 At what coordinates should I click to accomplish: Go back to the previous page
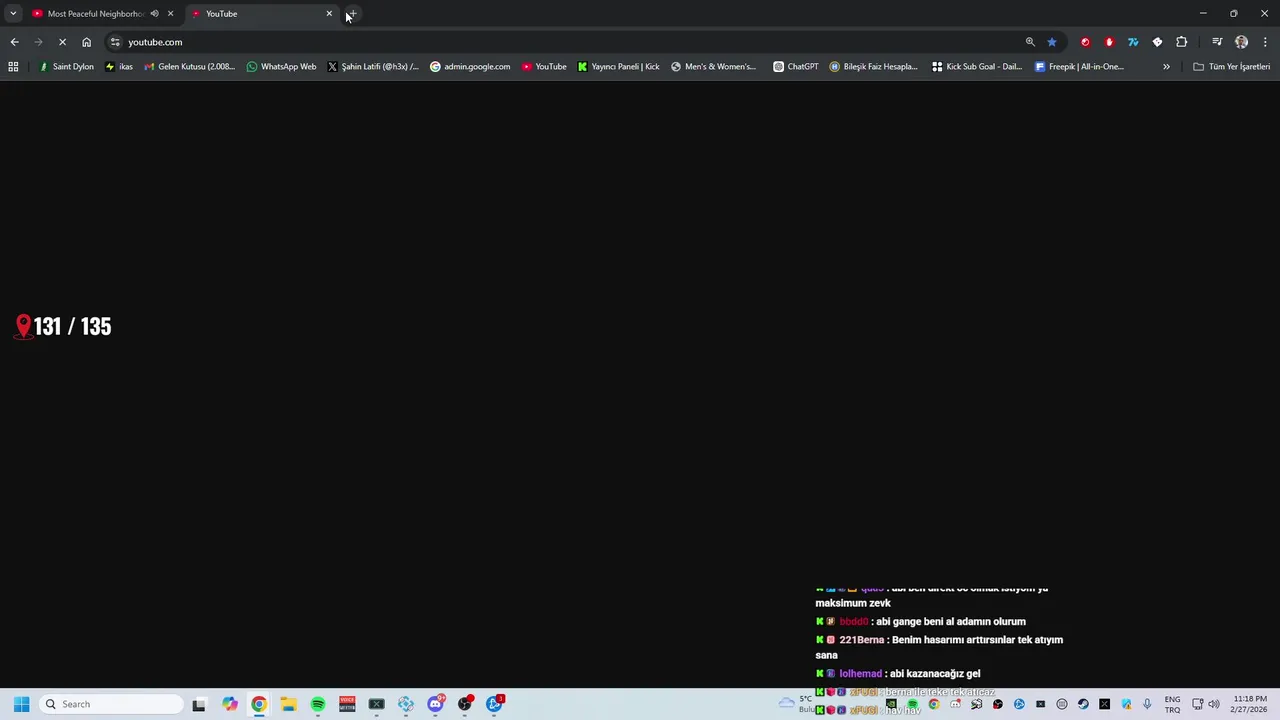(x=14, y=42)
